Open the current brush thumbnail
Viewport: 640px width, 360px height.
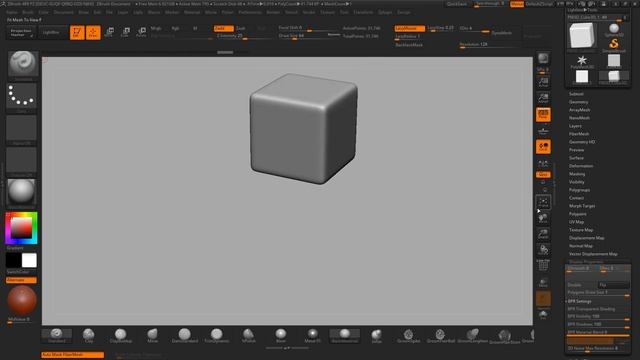point(23,64)
